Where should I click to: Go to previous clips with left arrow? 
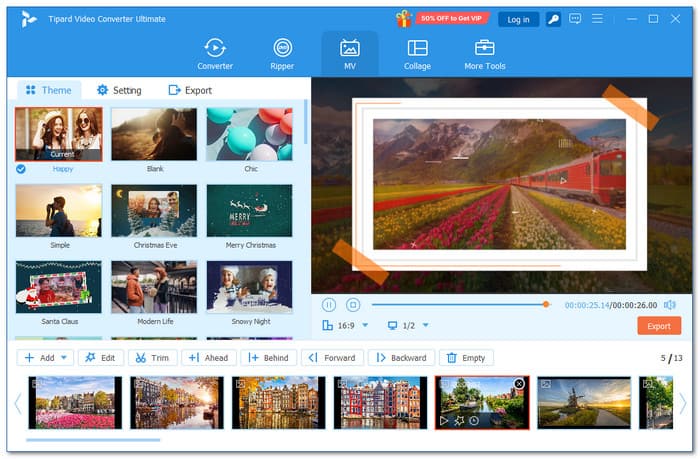pyautogui.click(x=18, y=403)
